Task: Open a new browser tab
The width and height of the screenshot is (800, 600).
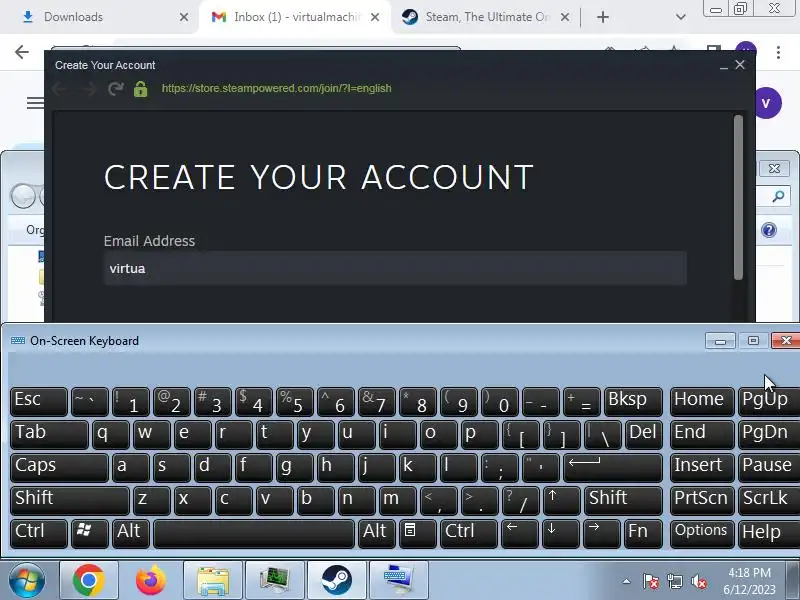Action: pyautogui.click(x=603, y=17)
